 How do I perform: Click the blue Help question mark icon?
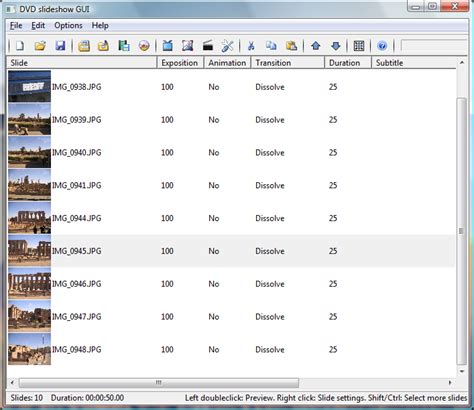382,46
